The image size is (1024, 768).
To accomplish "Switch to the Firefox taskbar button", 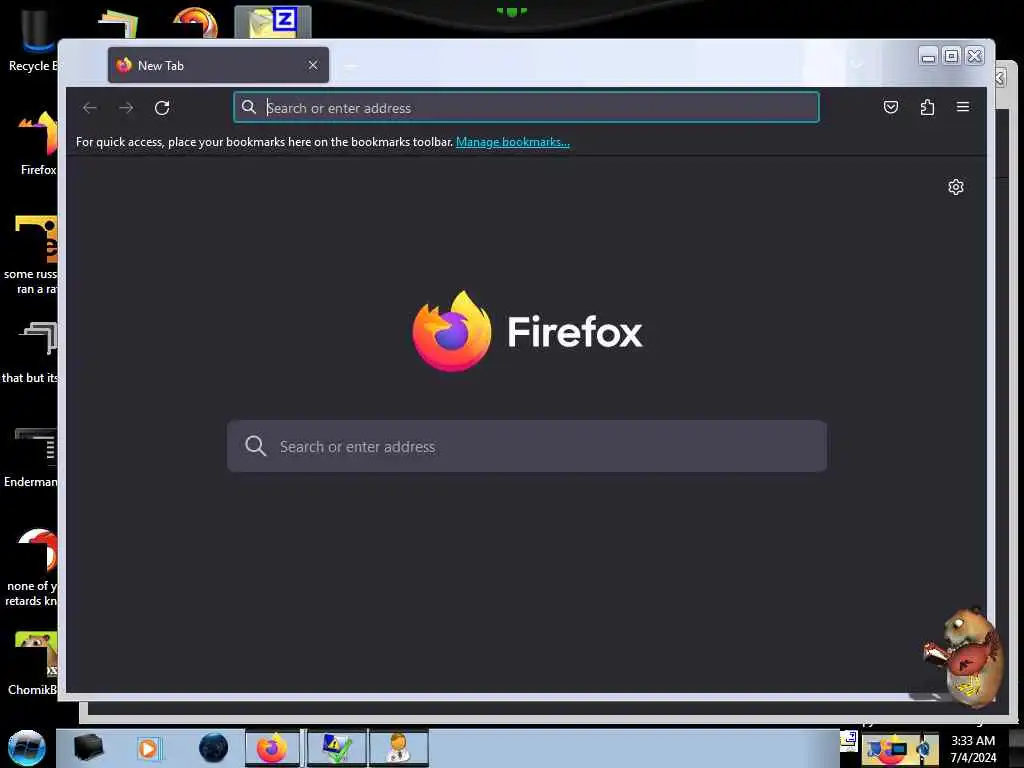I will [x=272, y=748].
